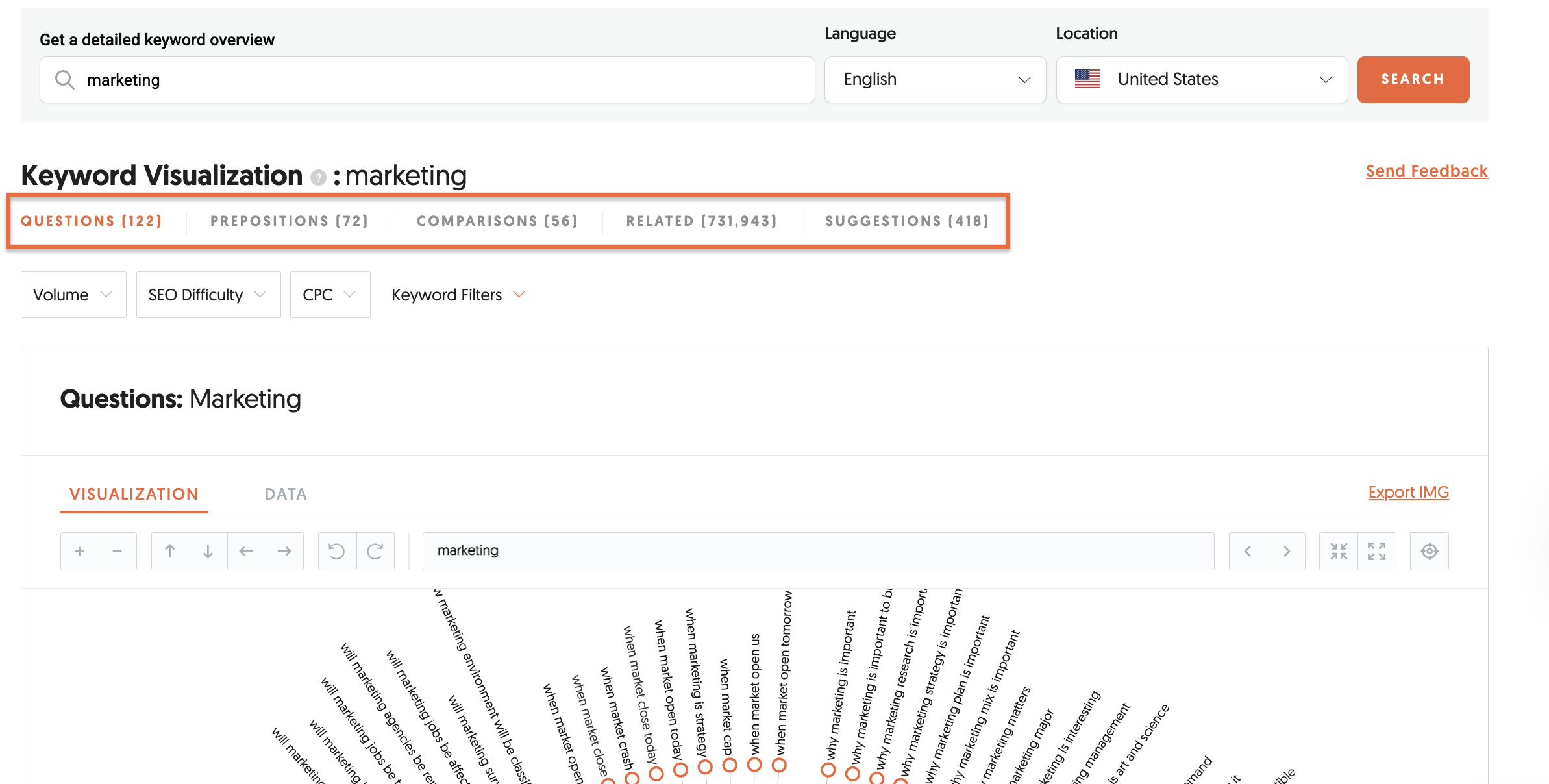Open the Data tab of the visualization
The height and width of the screenshot is (784, 1549).
pos(285,493)
